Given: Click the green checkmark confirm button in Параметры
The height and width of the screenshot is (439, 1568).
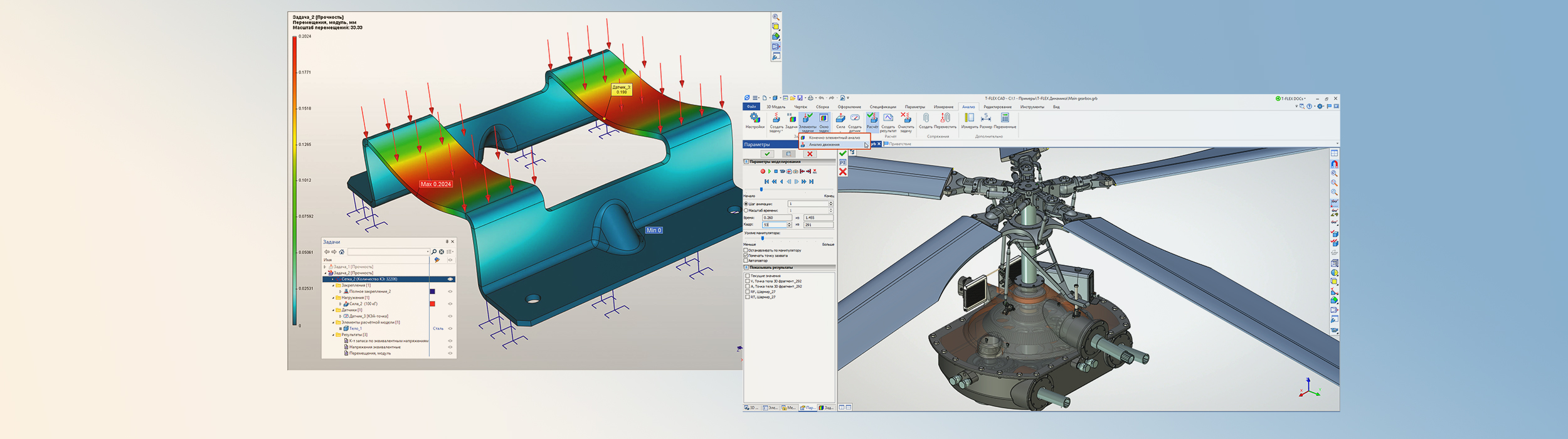Looking at the screenshot, I should pyautogui.click(x=767, y=154).
